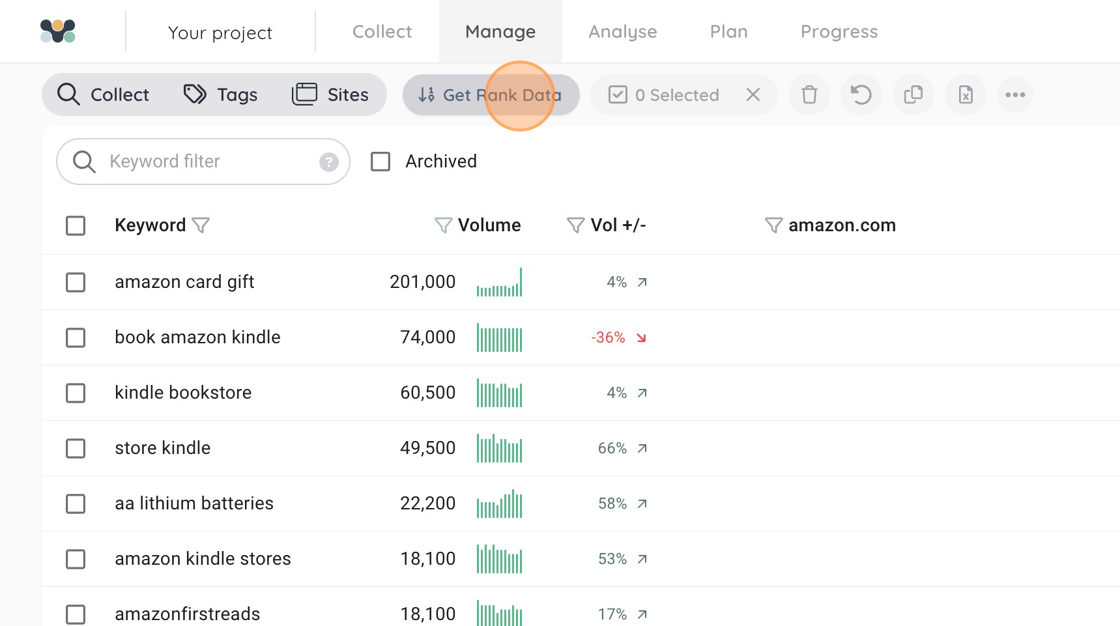Click the volume trend chart for amazon kindle stores

click(x=499, y=560)
